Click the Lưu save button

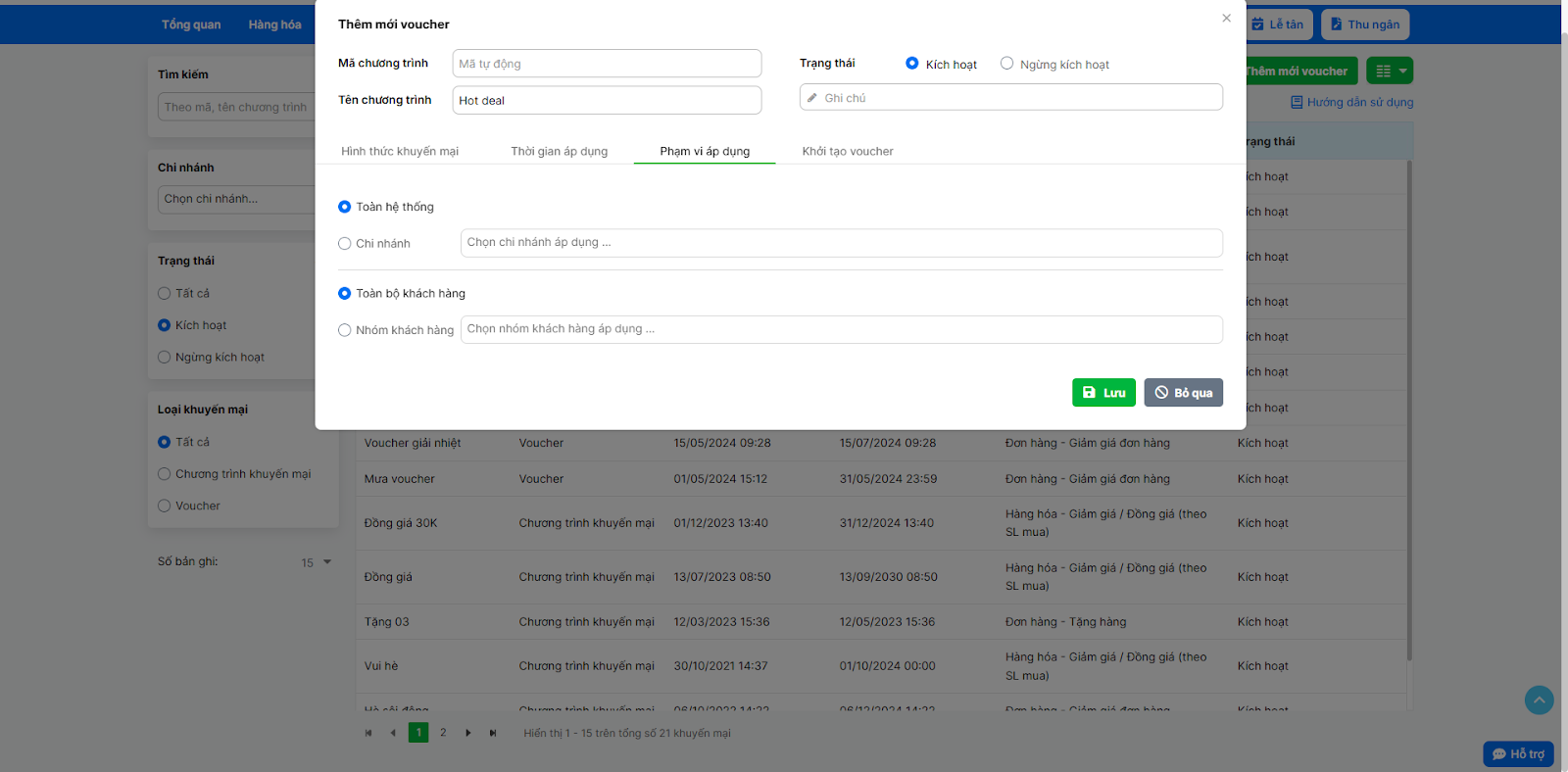pos(1103,393)
